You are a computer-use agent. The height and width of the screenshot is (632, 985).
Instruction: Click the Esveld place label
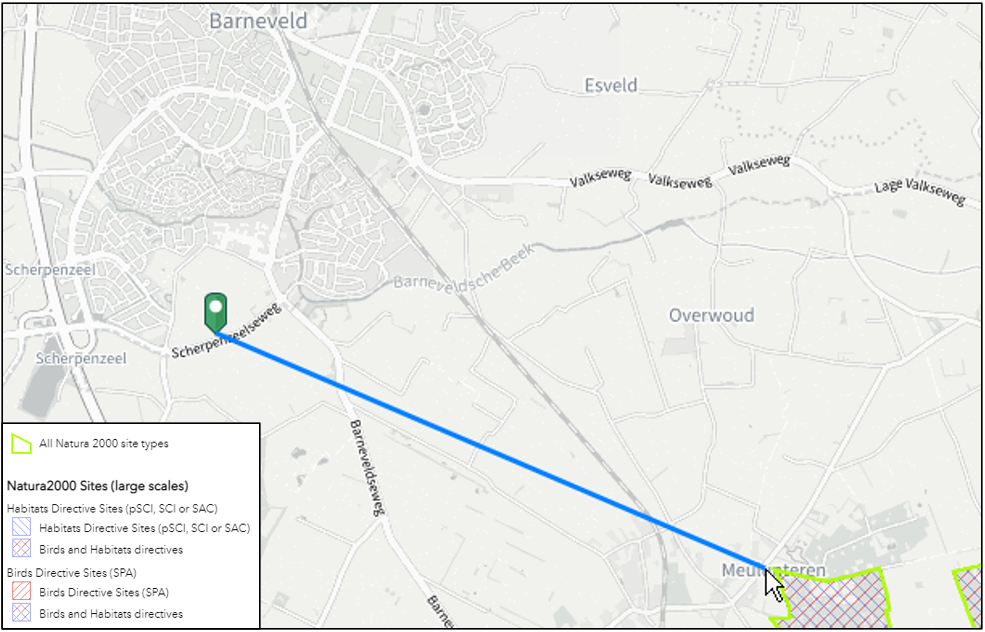click(611, 85)
